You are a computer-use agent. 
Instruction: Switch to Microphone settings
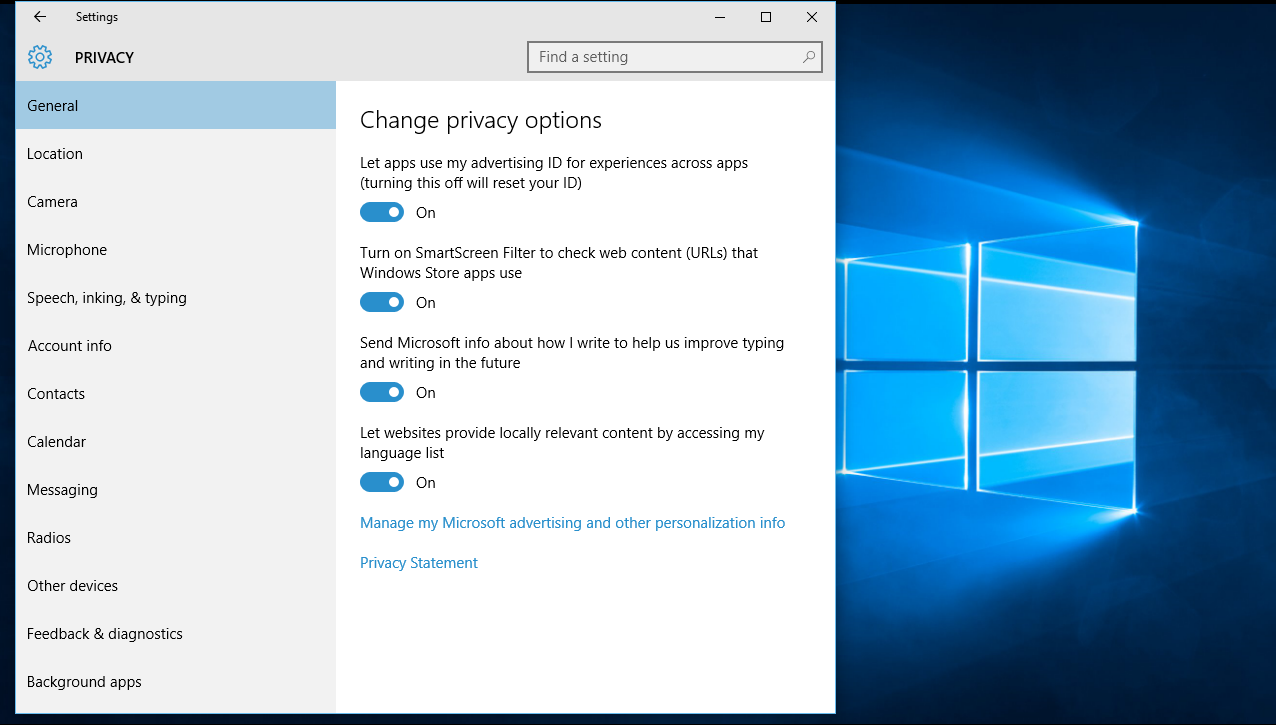(66, 249)
